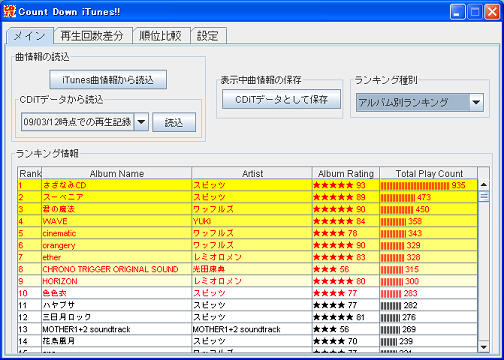Open the 再生回数差分 tab
This screenshot has width=504, height=360.
tap(92, 36)
